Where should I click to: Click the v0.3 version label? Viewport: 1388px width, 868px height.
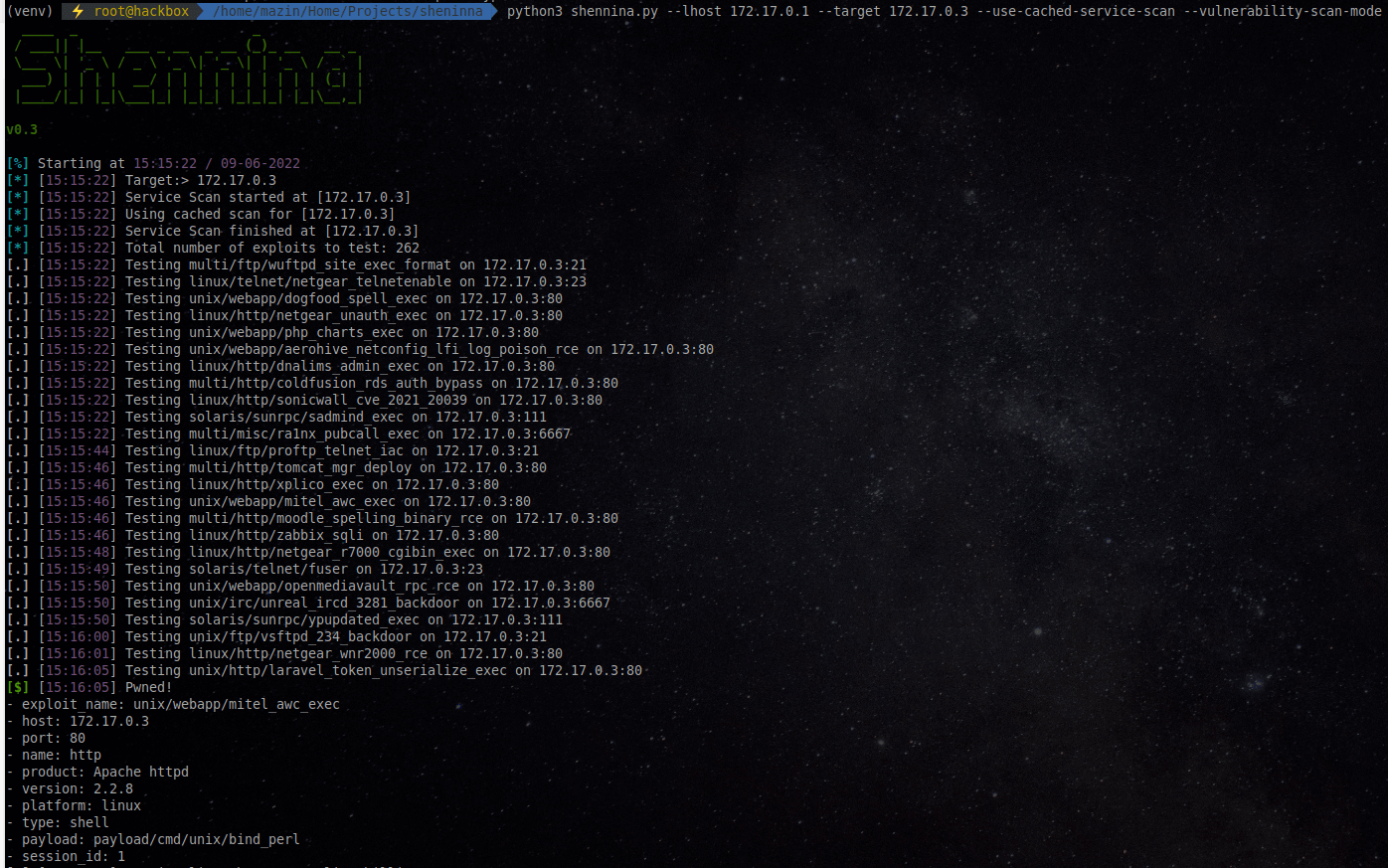[x=22, y=129]
